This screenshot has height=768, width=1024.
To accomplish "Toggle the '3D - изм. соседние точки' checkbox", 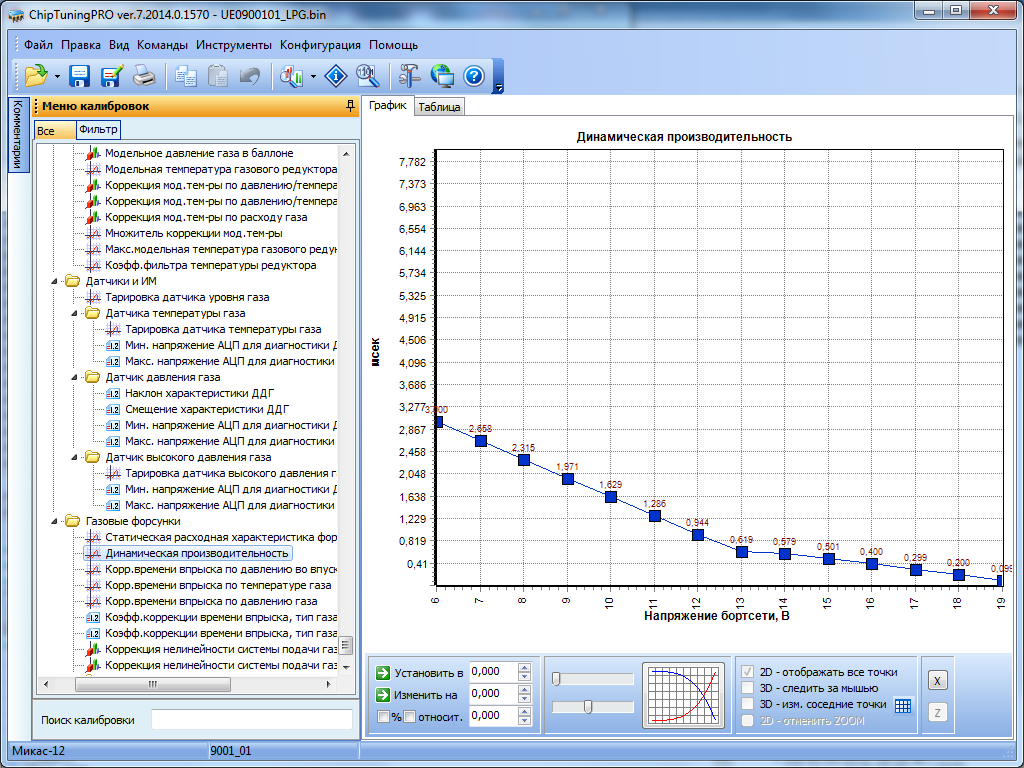I will click(x=747, y=704).
